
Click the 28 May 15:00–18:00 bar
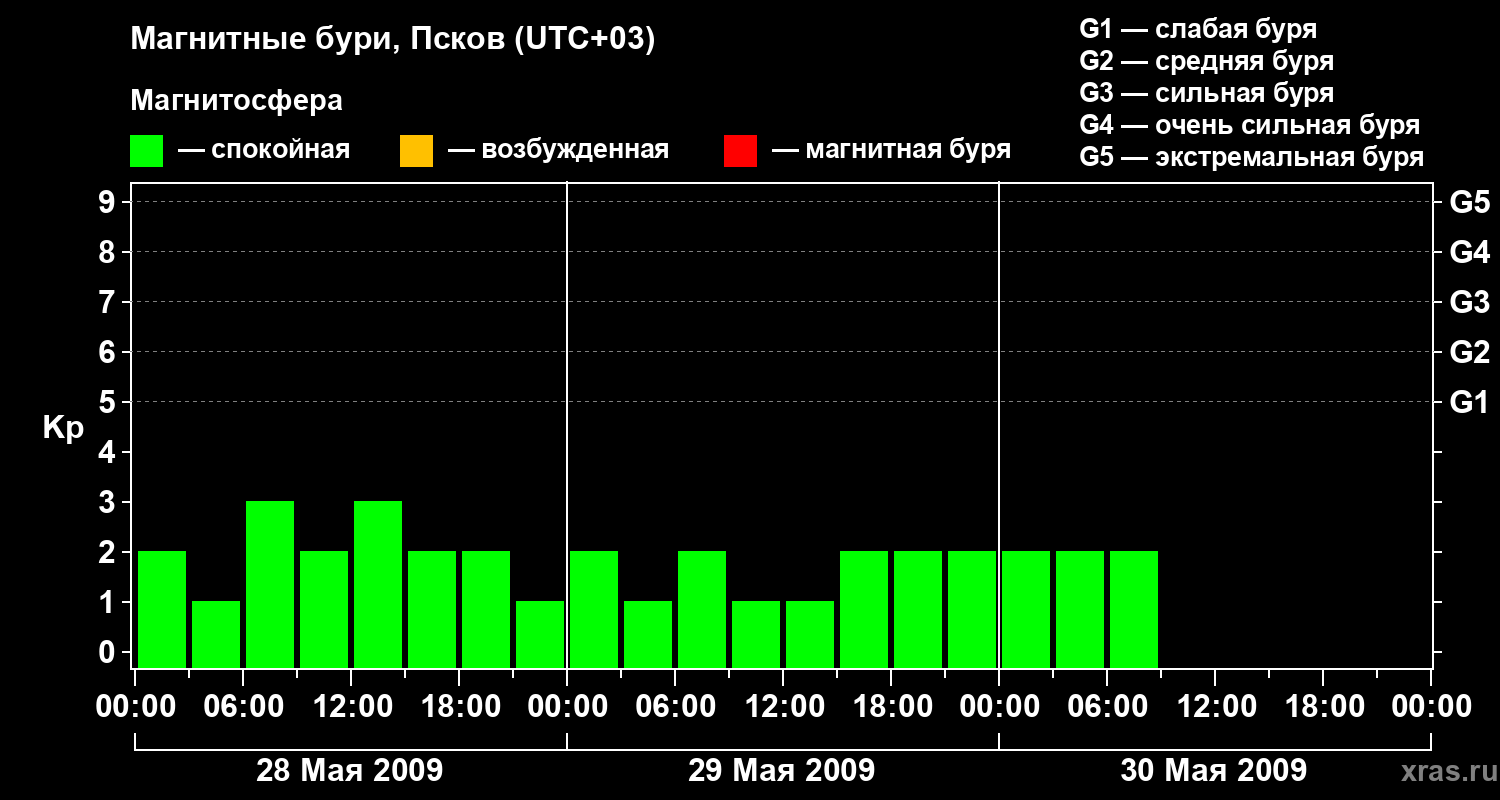[432, 609]
